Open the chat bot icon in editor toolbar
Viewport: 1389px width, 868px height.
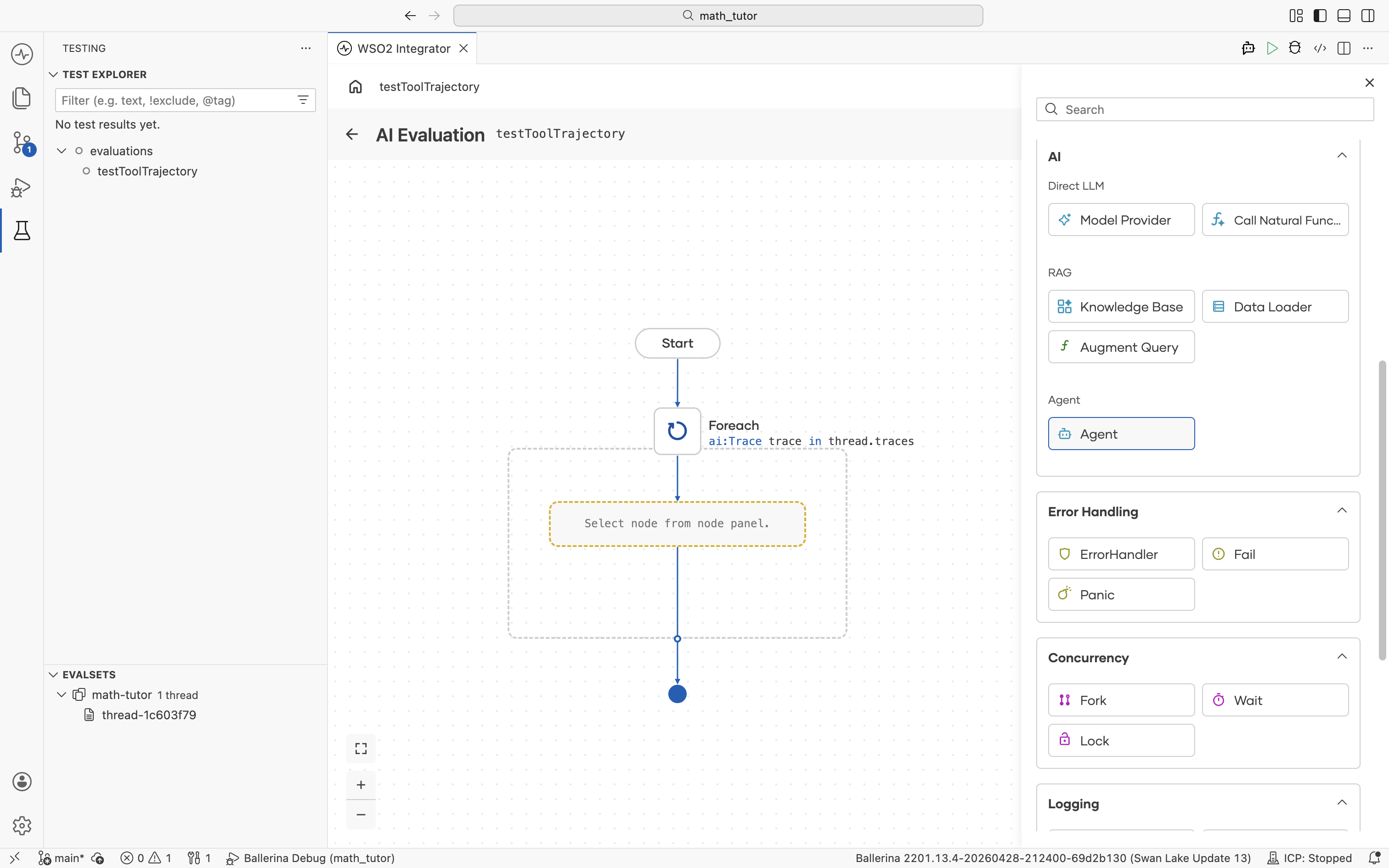tap(1248, 48)
